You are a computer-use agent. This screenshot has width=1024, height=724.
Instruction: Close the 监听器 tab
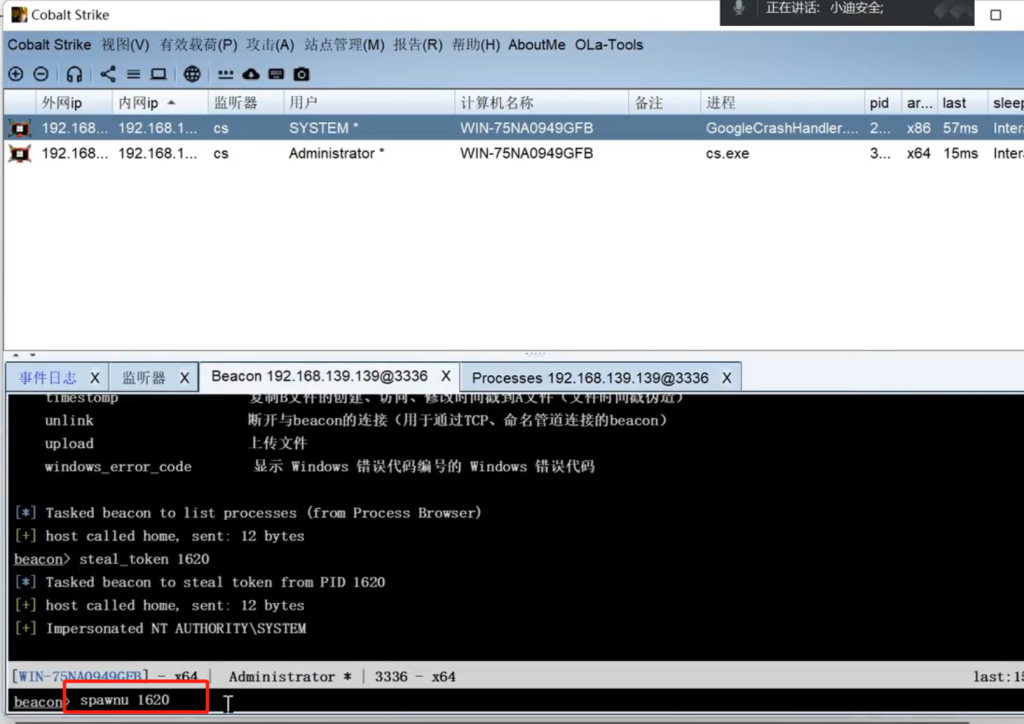click(x=185, y=378)
